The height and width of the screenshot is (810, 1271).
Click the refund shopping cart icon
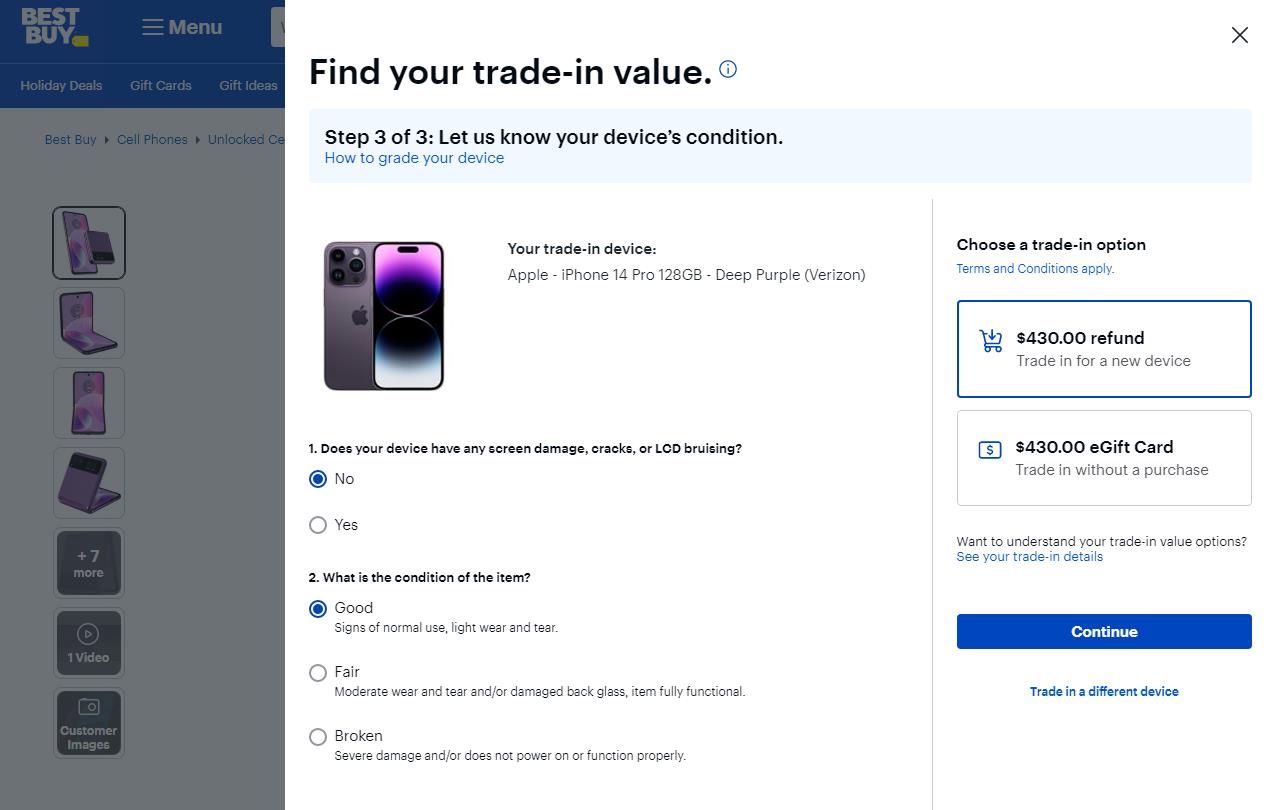coord(990,341)
